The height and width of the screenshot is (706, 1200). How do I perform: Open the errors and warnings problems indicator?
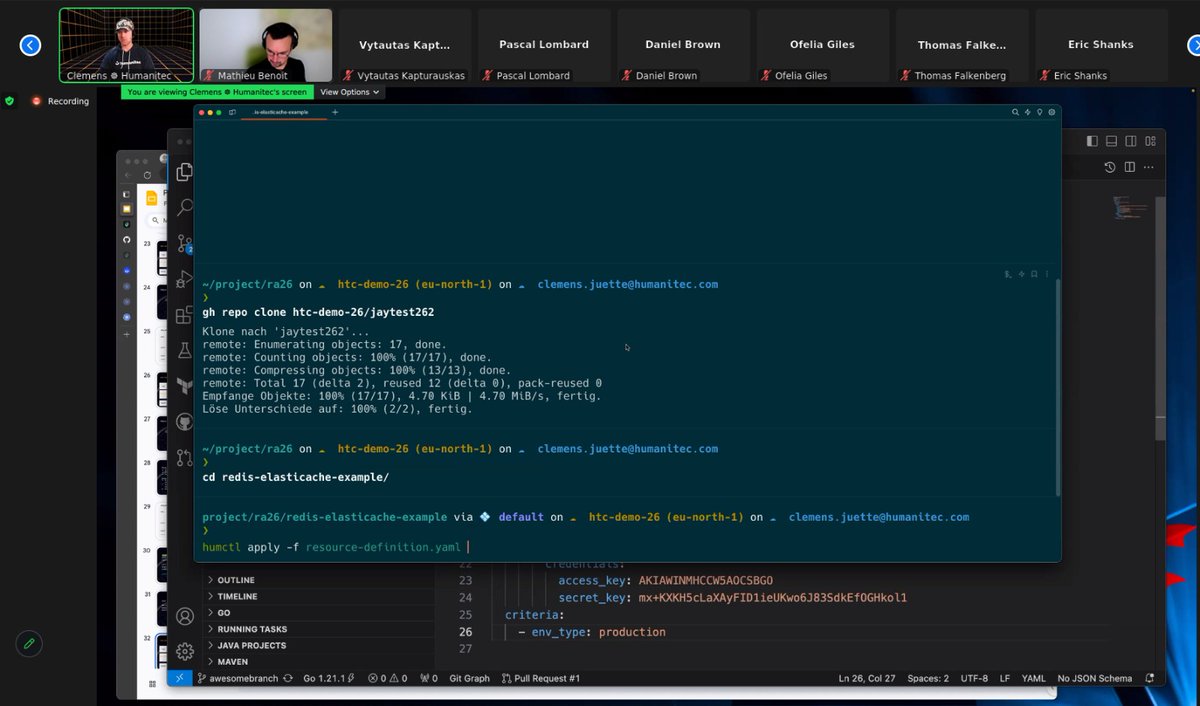(390, 678)
